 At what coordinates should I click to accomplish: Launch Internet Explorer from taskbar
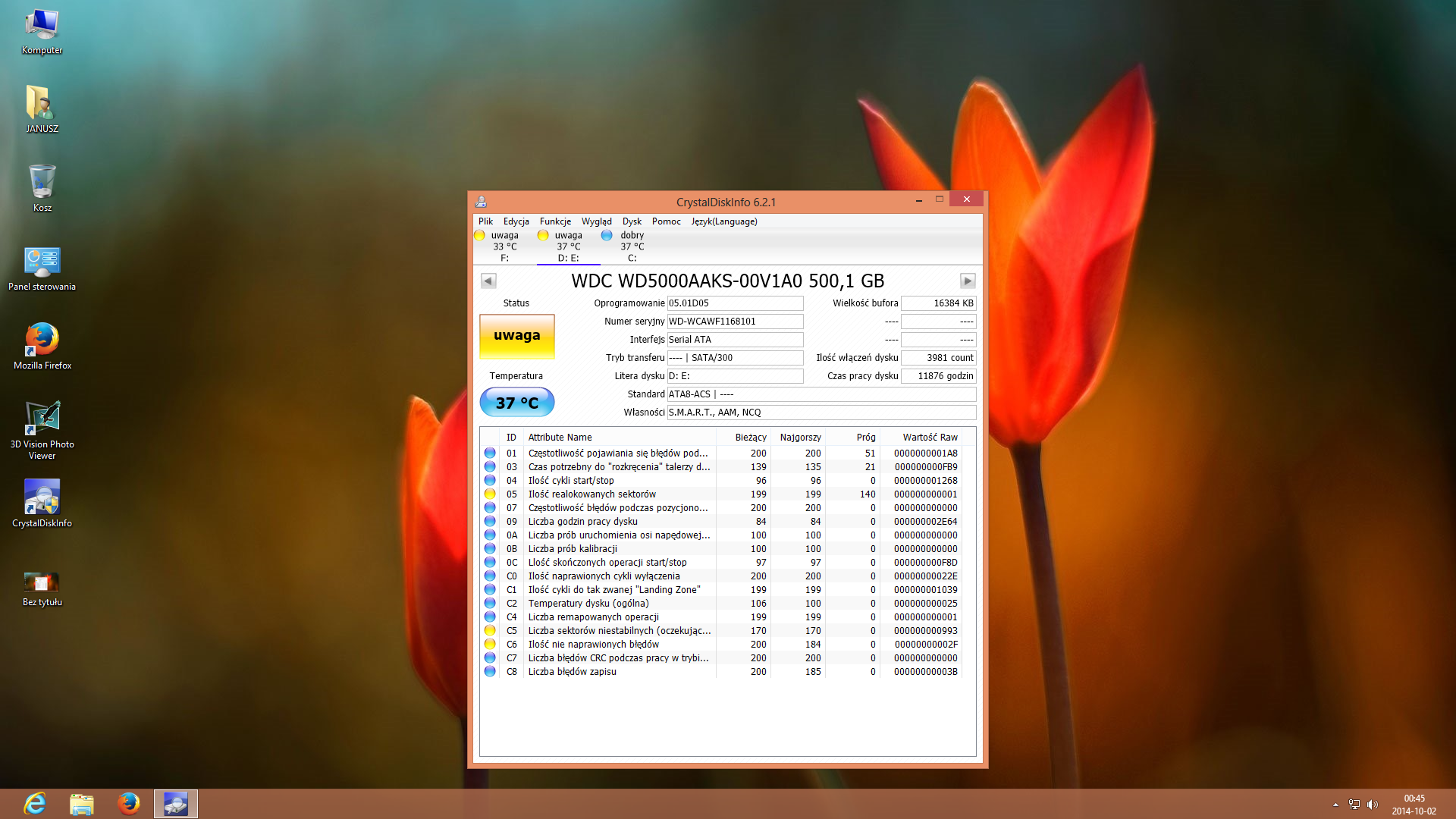coord(35,804)
